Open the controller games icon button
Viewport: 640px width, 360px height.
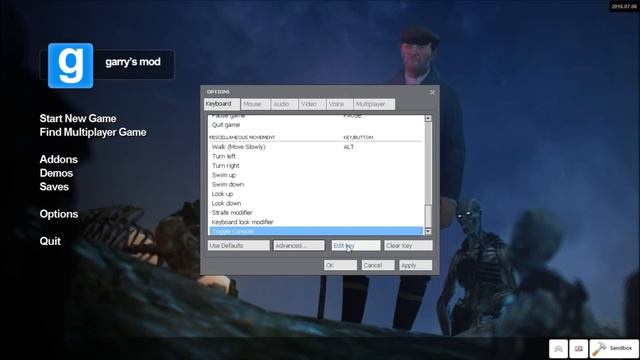558,349
